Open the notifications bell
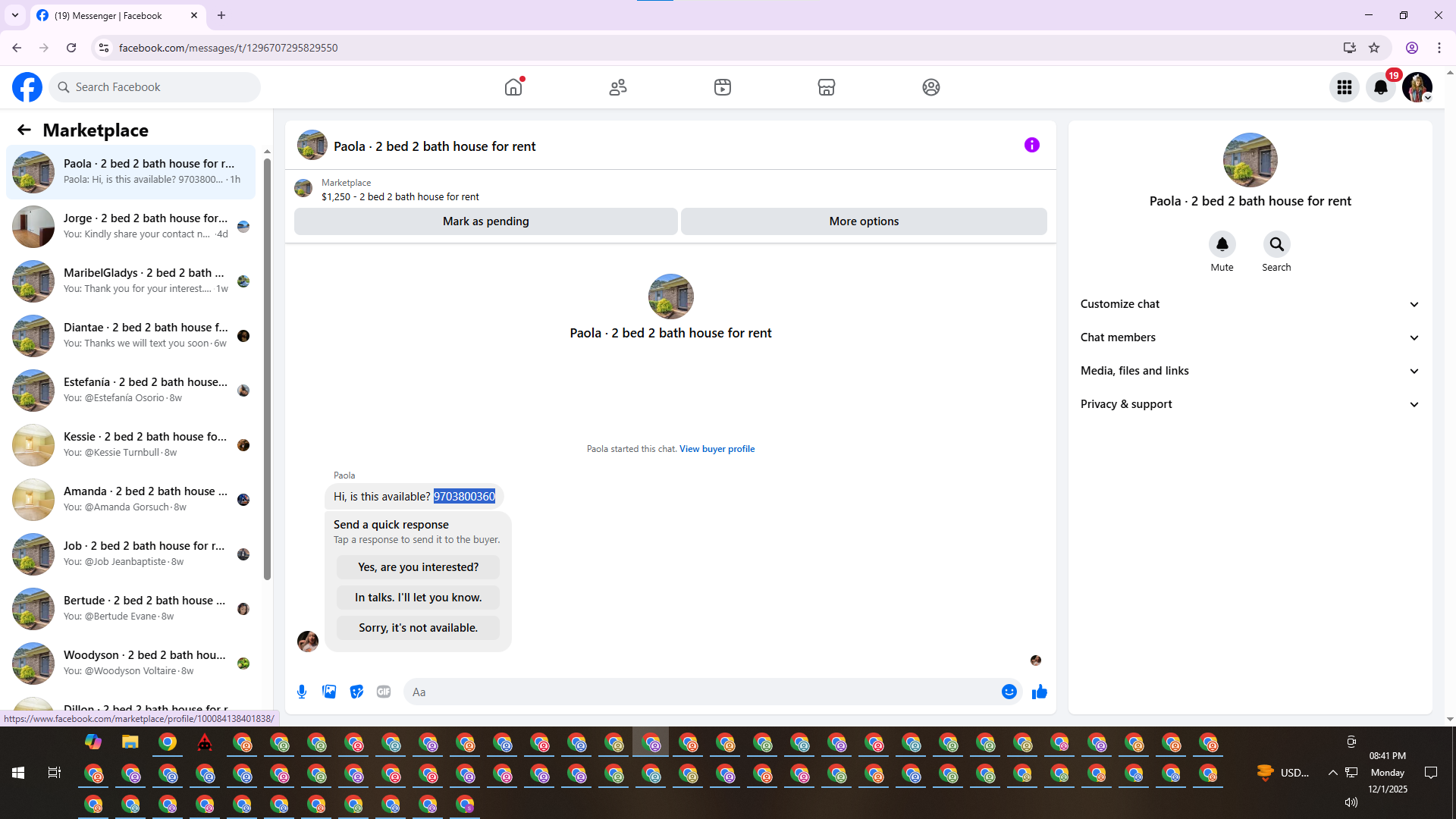Screen dimensions: 1456x819 click(1381, 87)
